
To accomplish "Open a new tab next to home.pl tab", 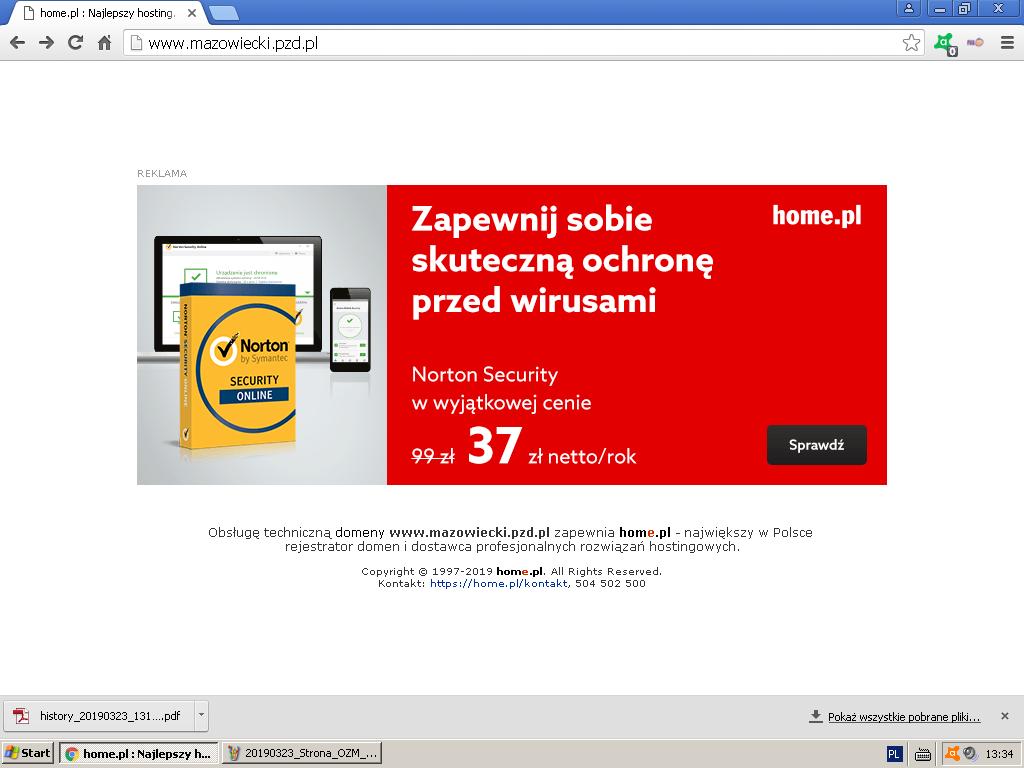I will point(224,13).
